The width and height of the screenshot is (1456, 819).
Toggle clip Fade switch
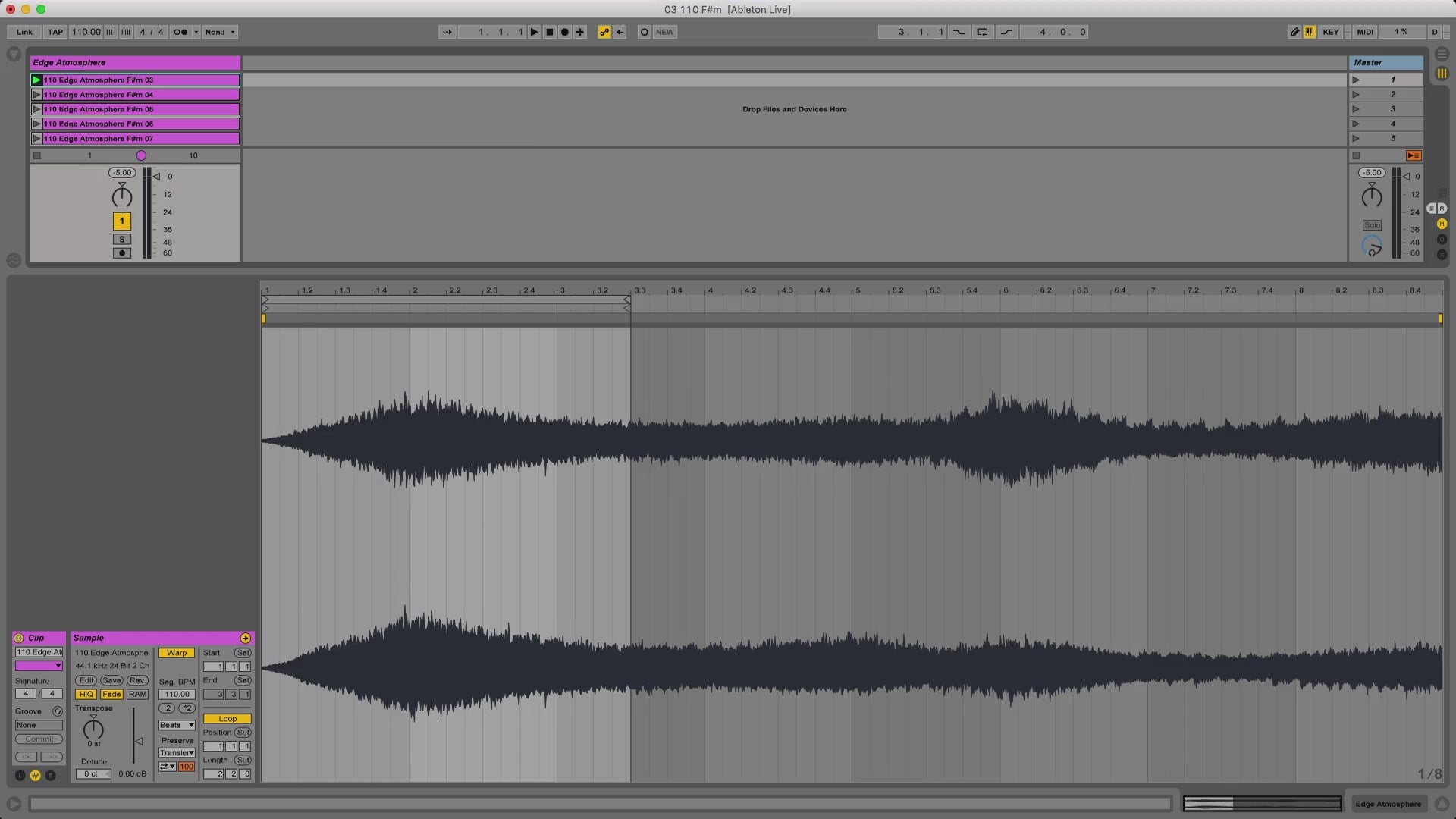coord(111,695)
